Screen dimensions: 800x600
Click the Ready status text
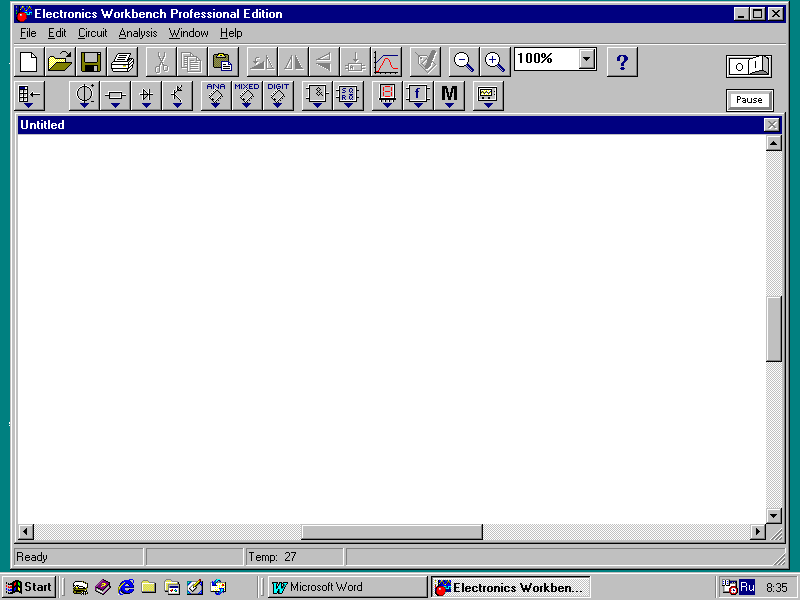tap(32, 557)
